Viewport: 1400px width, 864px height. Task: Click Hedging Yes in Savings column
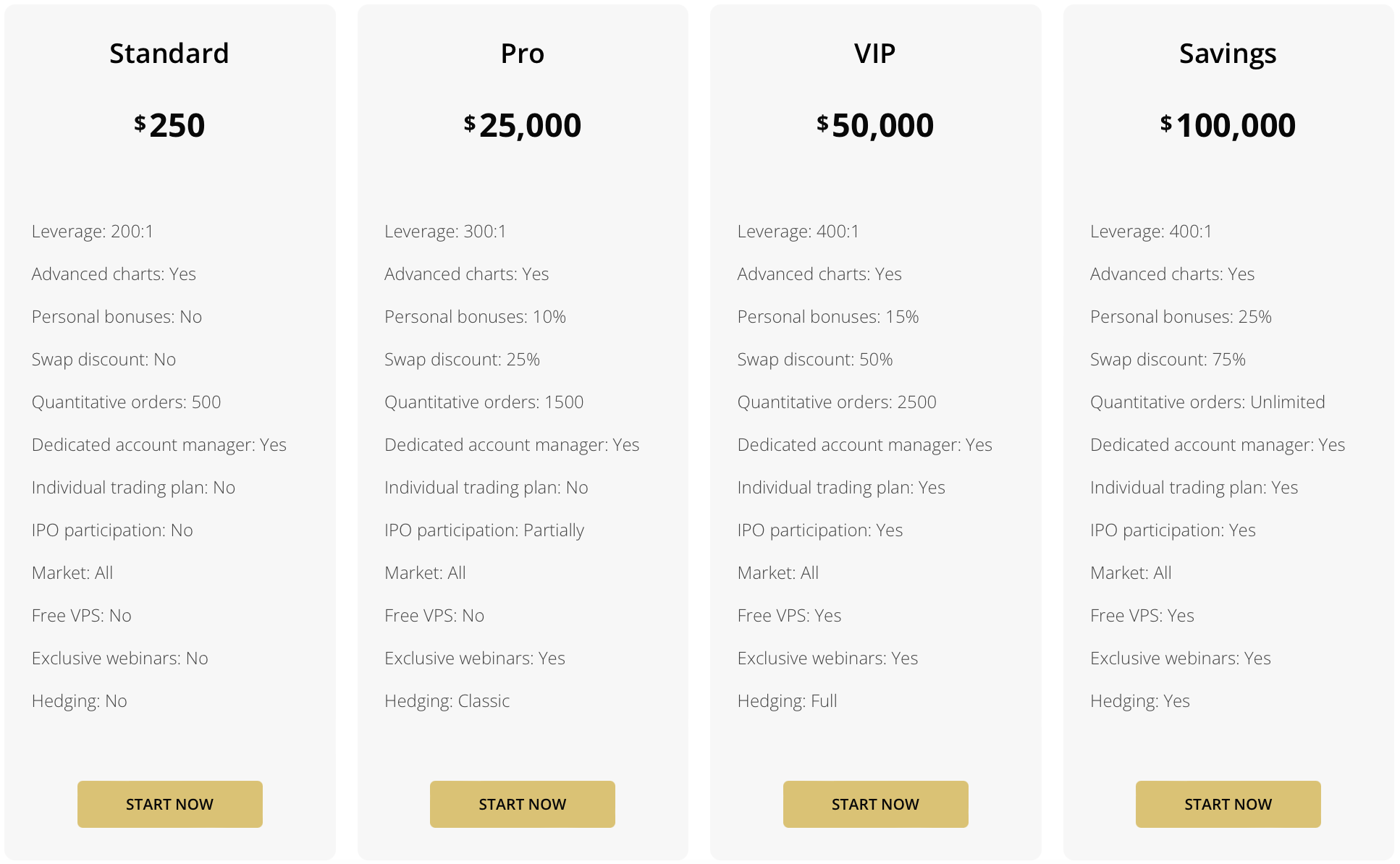click(x=1139, y=700)
